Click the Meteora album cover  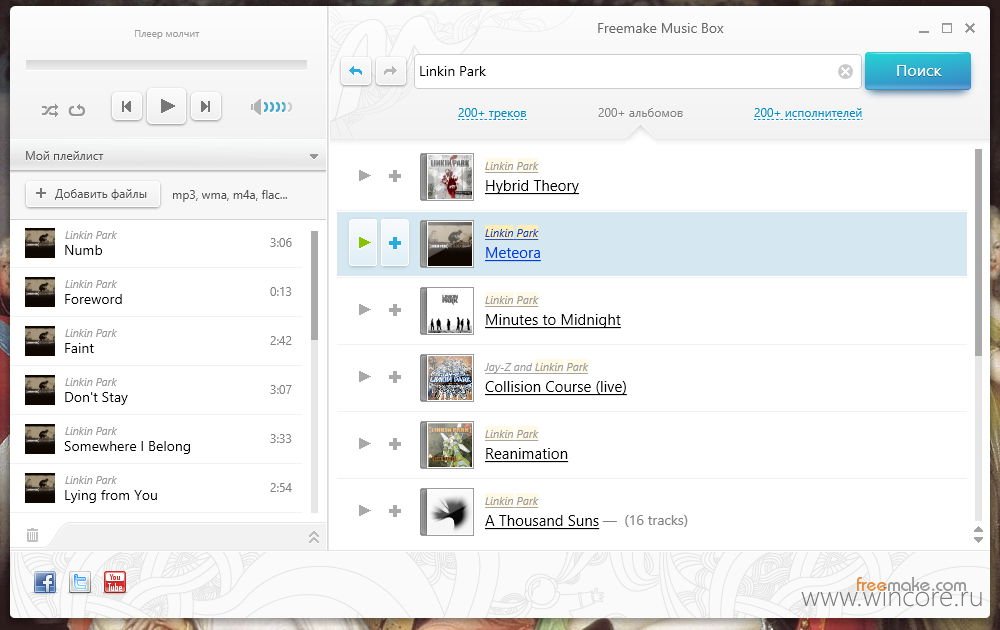coord(447,244)
